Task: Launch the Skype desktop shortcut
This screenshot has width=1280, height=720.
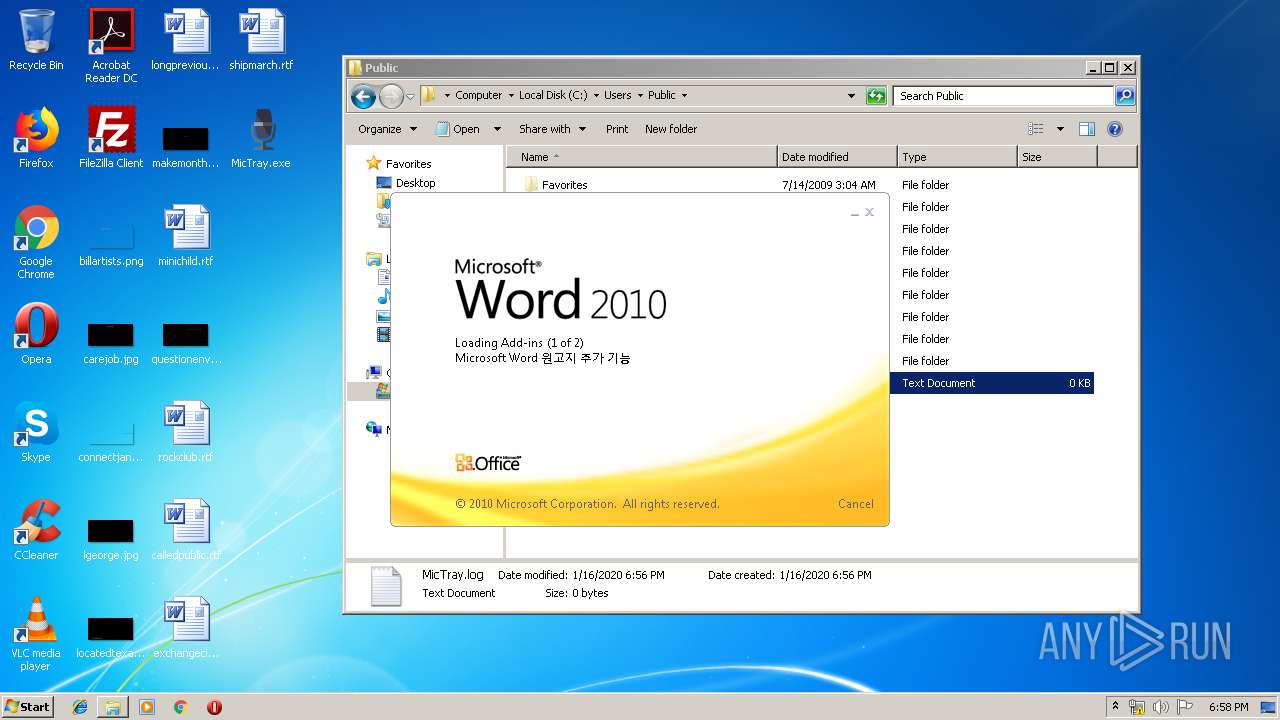Action: [x=36, y=432]
